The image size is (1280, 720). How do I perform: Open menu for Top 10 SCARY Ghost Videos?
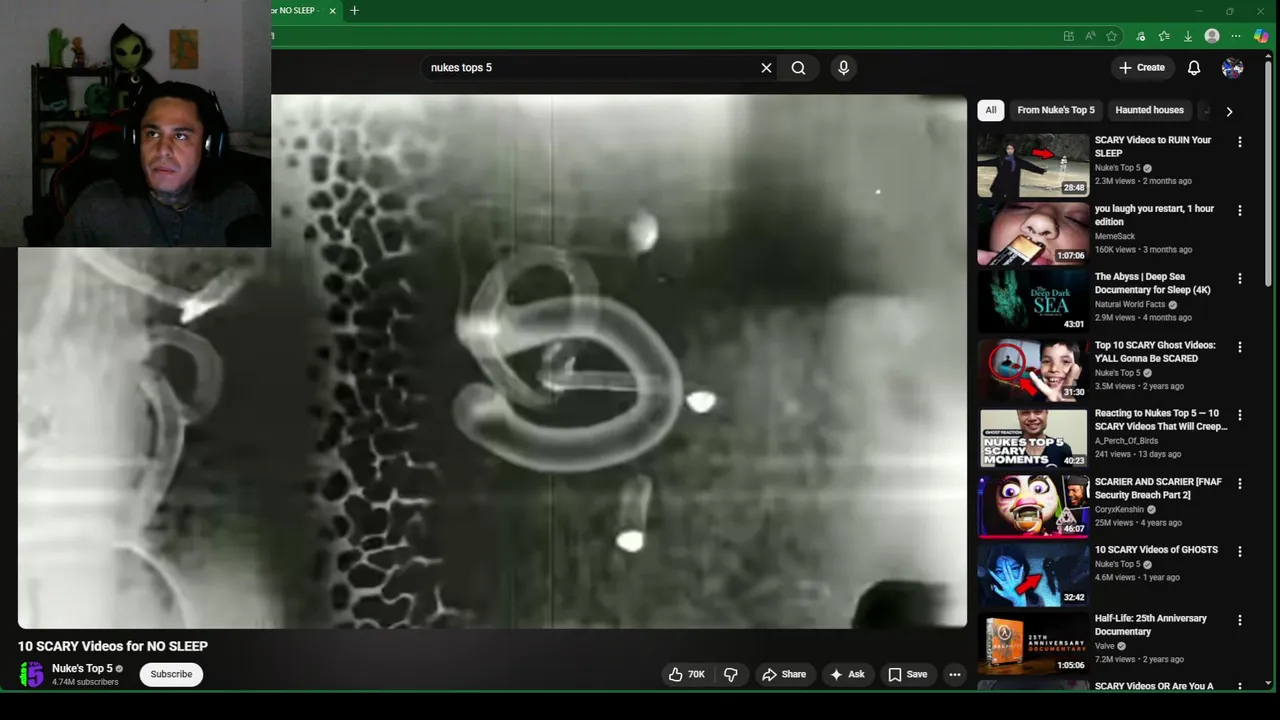point(1240,347)
